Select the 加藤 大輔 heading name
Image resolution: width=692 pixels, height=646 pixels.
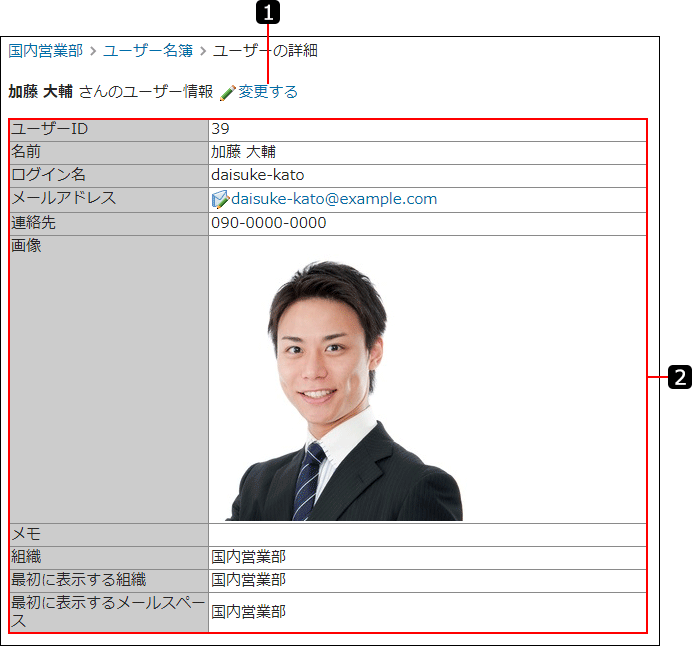coord(41,92)
